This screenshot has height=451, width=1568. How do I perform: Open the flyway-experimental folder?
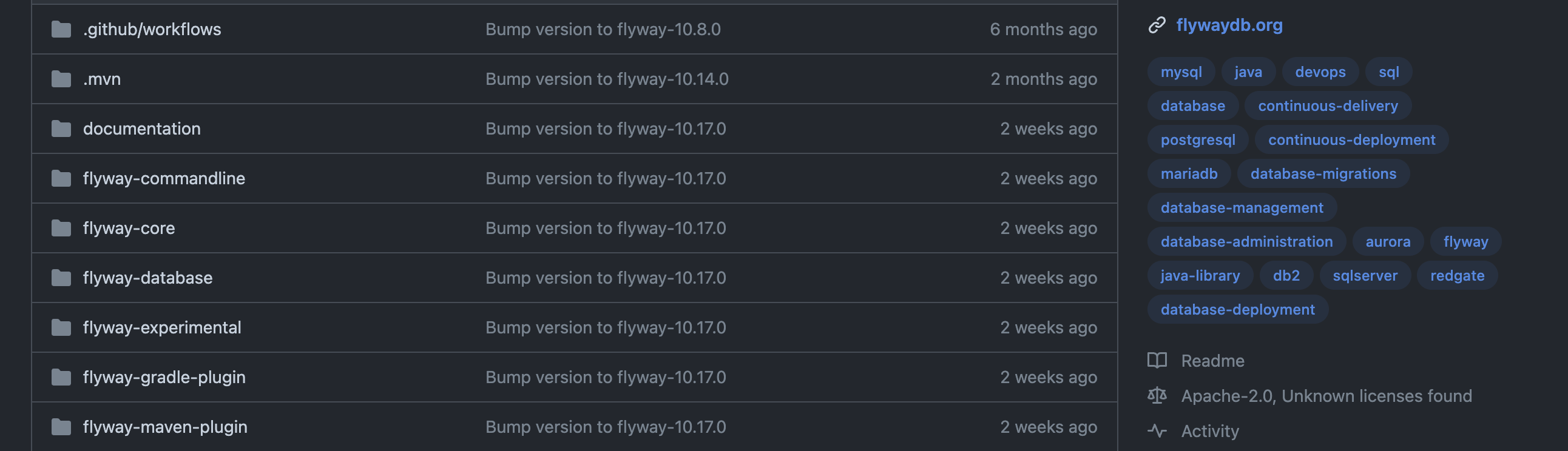162,327
